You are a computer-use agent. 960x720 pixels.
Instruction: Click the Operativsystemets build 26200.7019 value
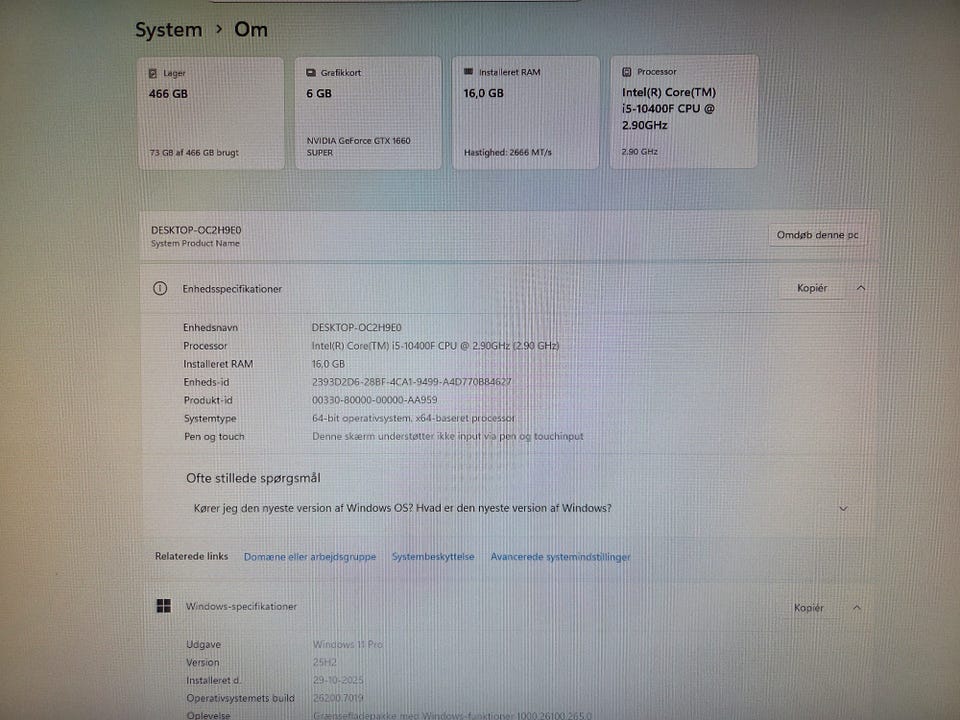click(x=338, y=698)
